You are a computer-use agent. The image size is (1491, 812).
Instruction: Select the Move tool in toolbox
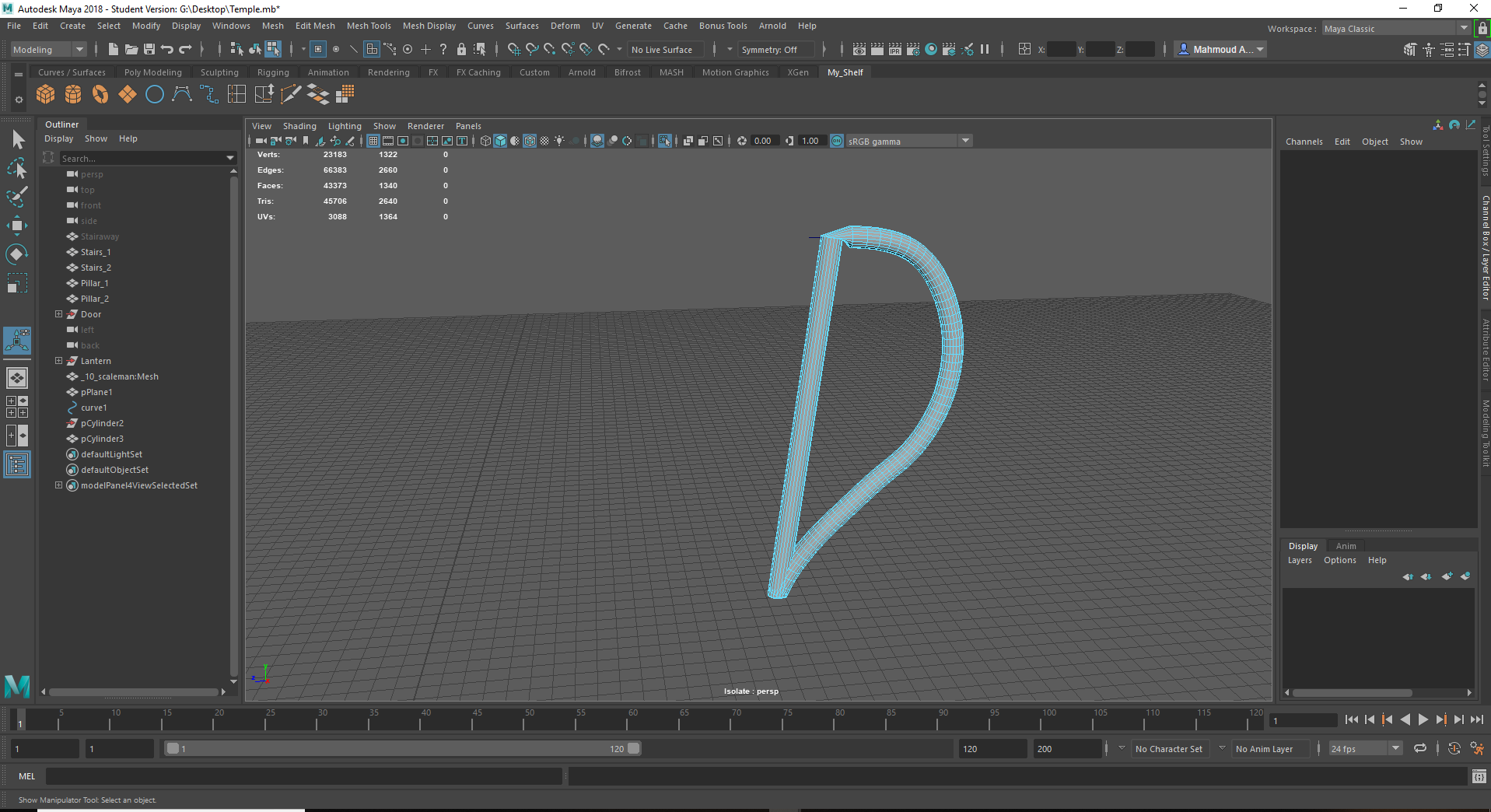tap(18, 226)
